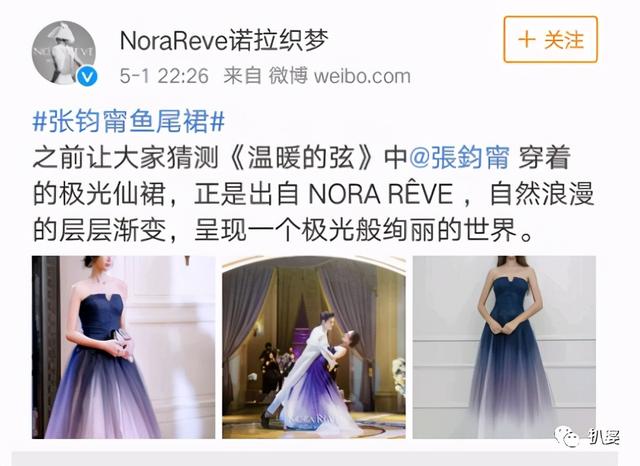Open the navy gradient dress product photo

(504, 347)
